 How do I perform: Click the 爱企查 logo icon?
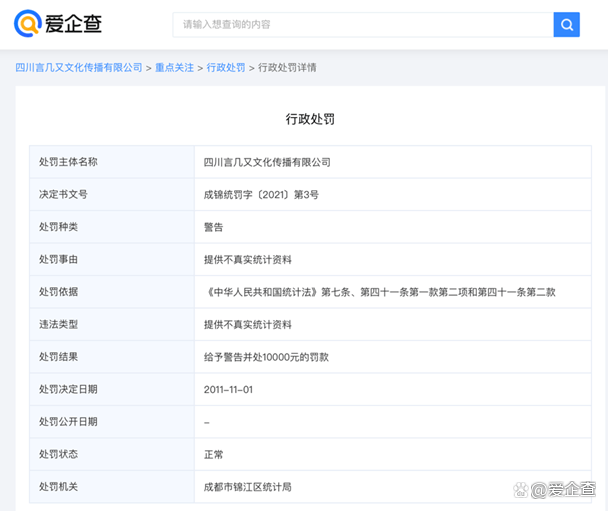tap(28, 24)
